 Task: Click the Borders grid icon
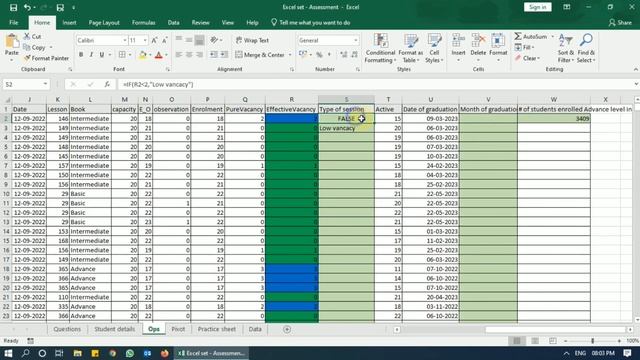(122, 55)
